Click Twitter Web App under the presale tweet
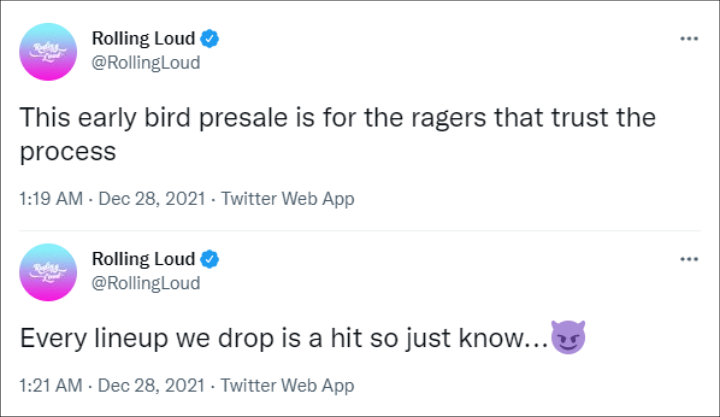The height and width of the screenshot is (417, 720). (x=287, y=199)
